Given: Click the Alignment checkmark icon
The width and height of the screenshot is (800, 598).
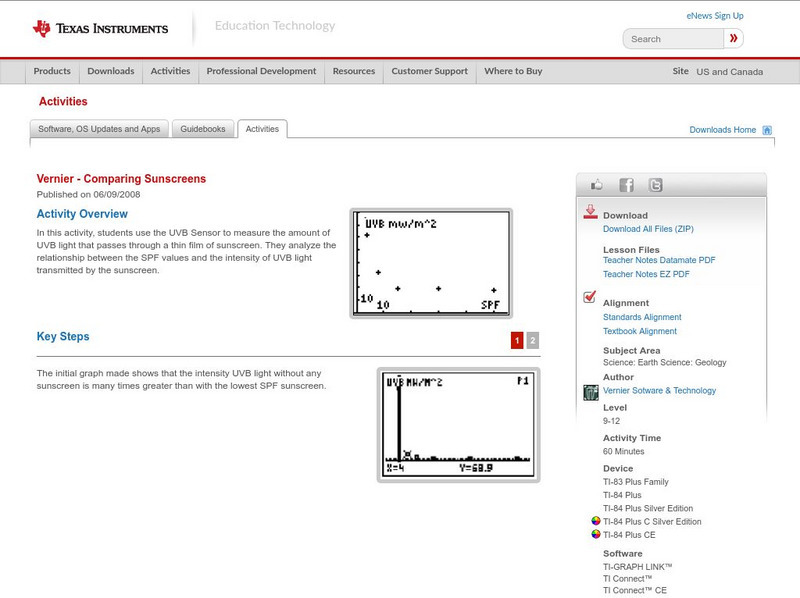Looking at the screenshot, I should click(589, 297).
